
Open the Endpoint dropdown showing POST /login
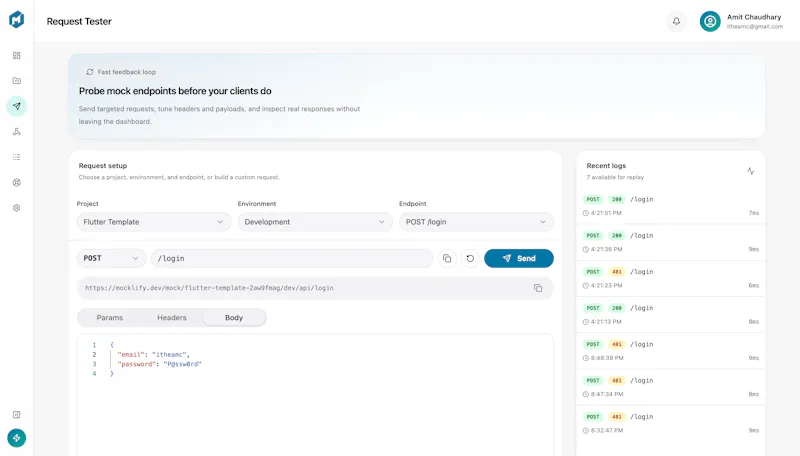click(x=476, y=222)
